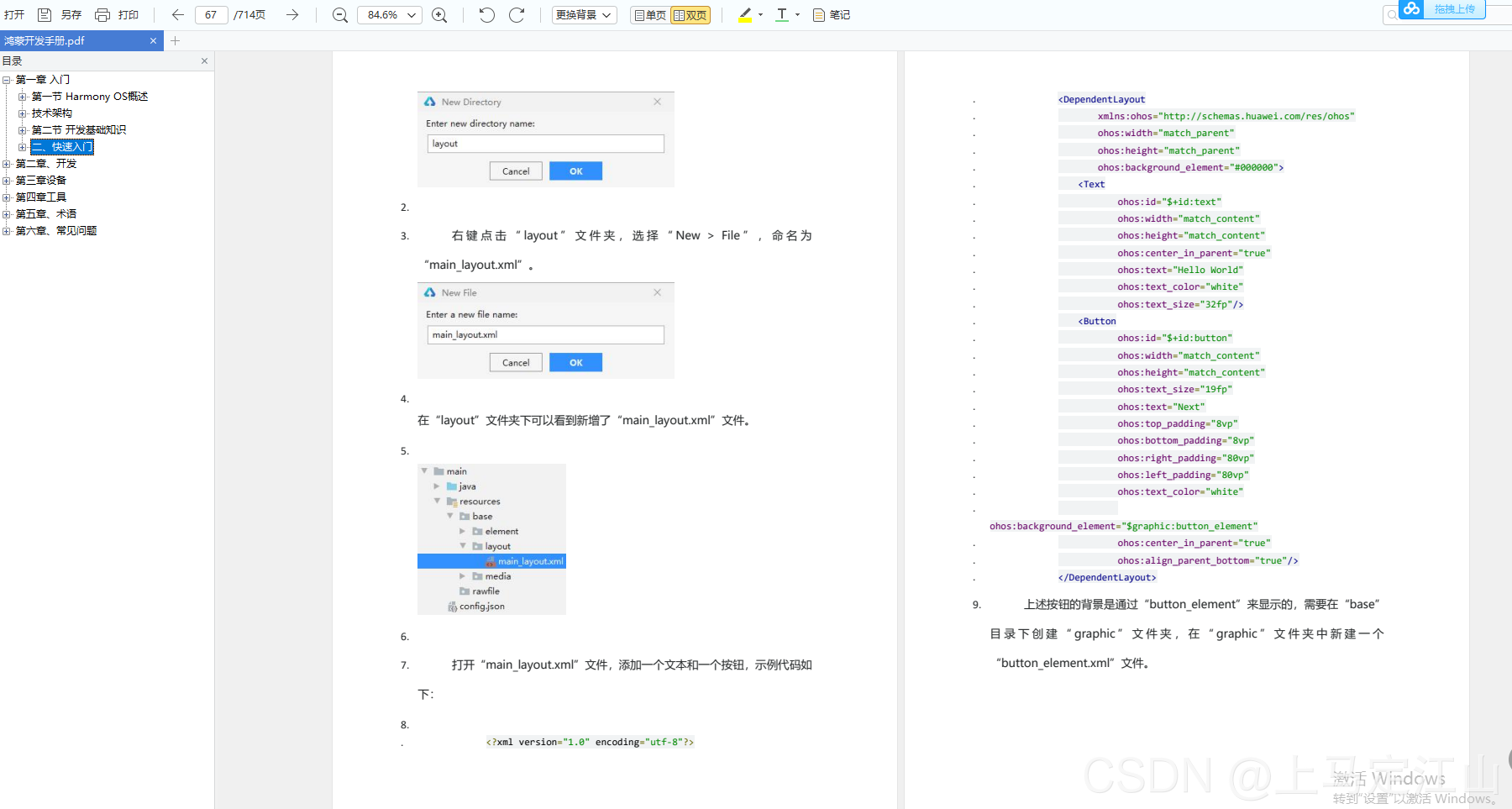
Task: Switch to 双页 double page view
Action: 690,15
